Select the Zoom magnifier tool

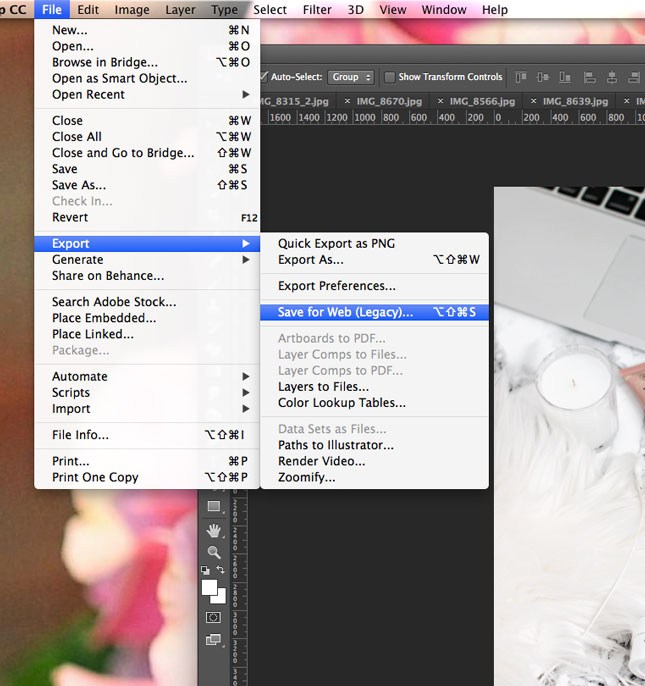point(214,552)
